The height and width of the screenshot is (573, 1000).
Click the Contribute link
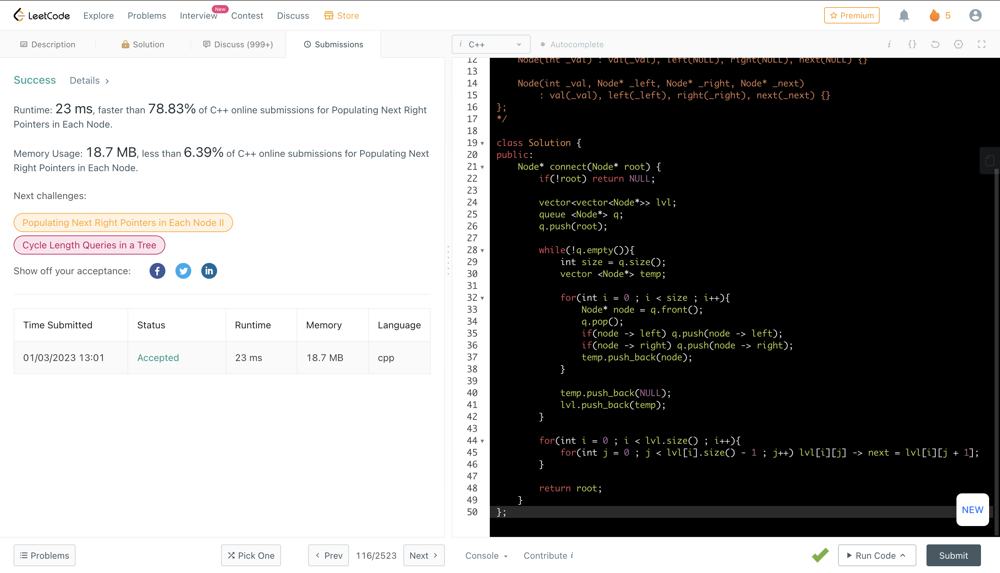[545, 555]
